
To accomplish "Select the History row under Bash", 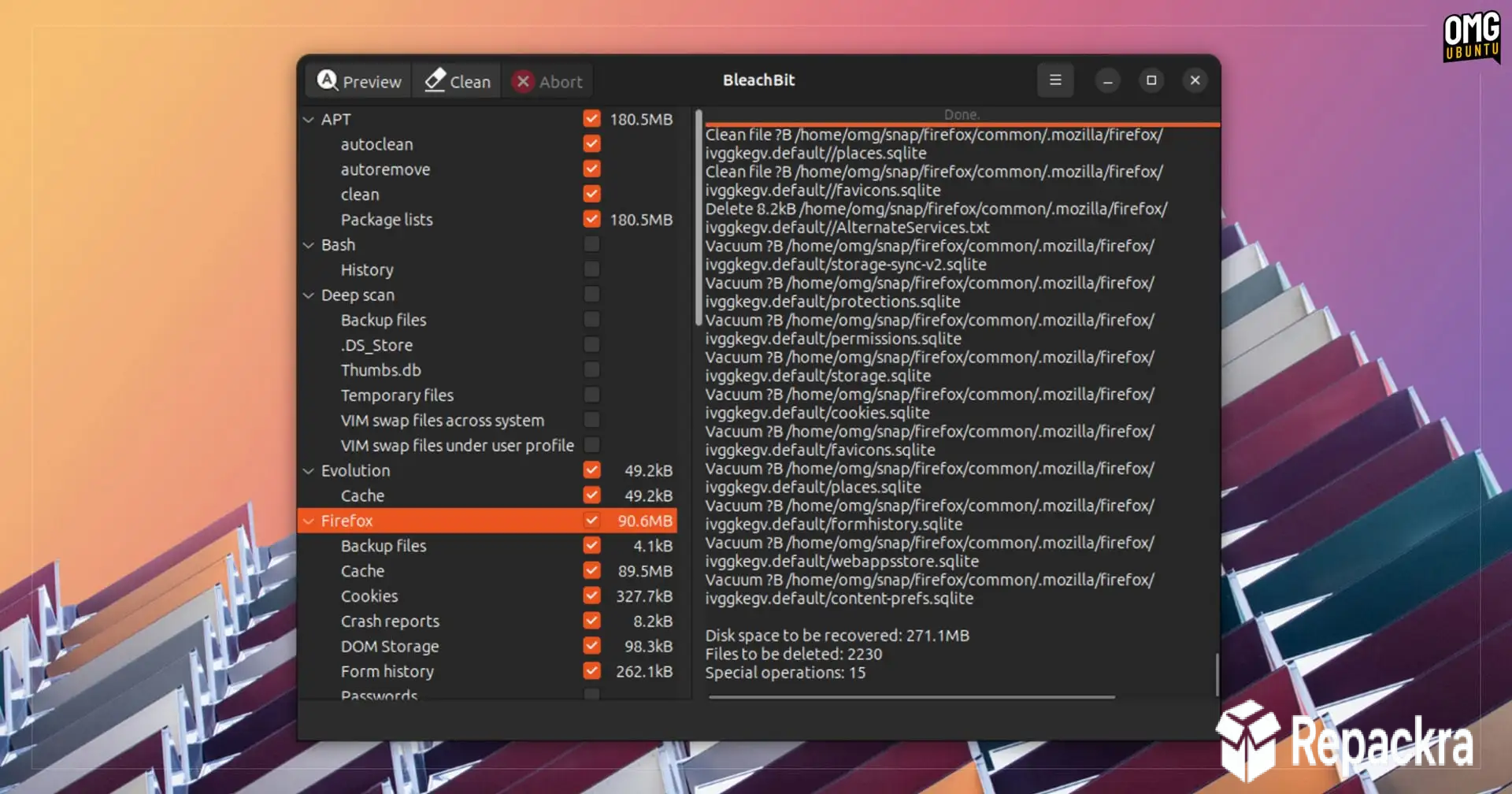I will pyautogui.click(x=367, y=270).
